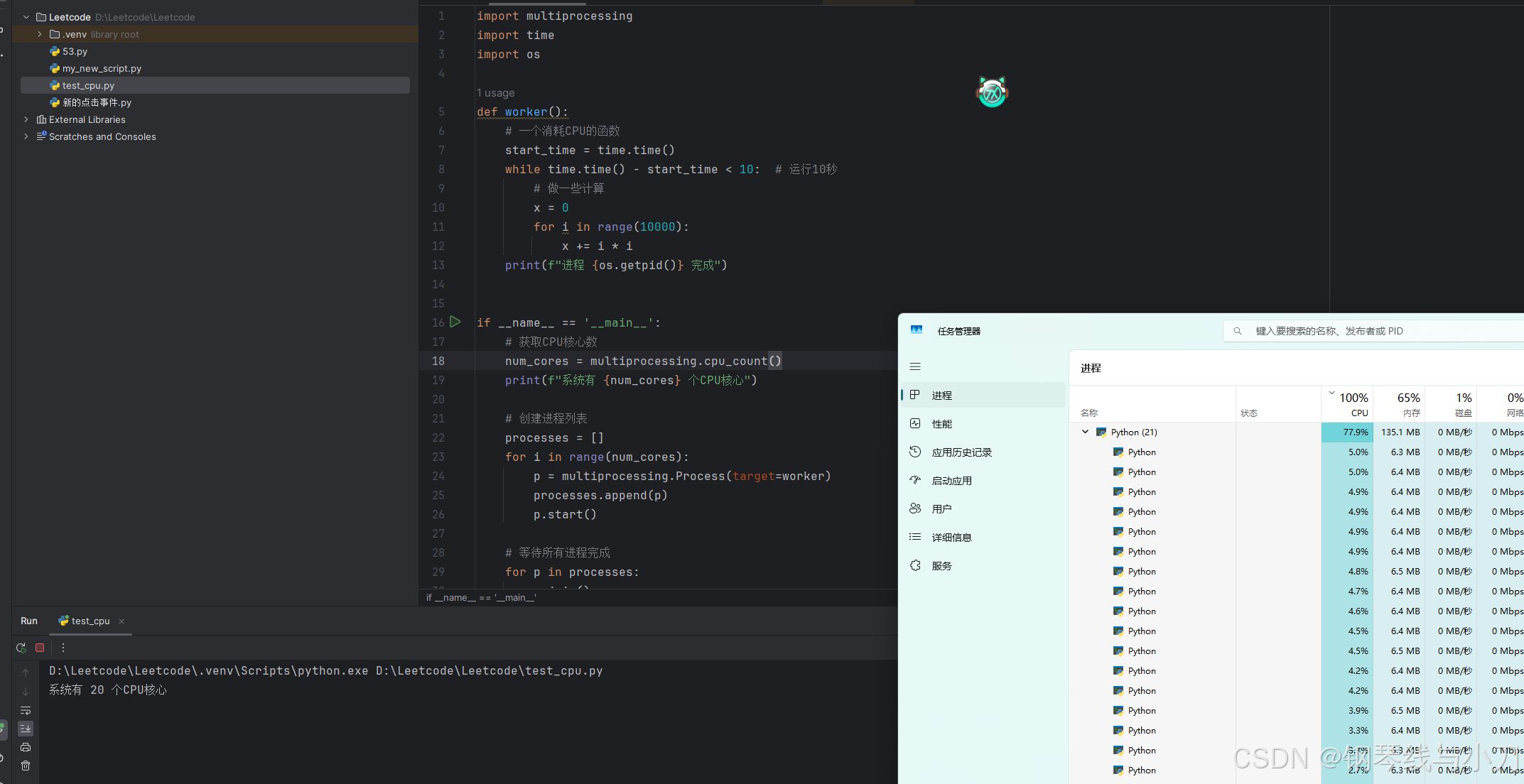Image resolution: width=1524 pixels, height=784 pixels.
Task: Go to 用户 page in Task Manager
Action: pyautogui.click(x=983, y=509)
